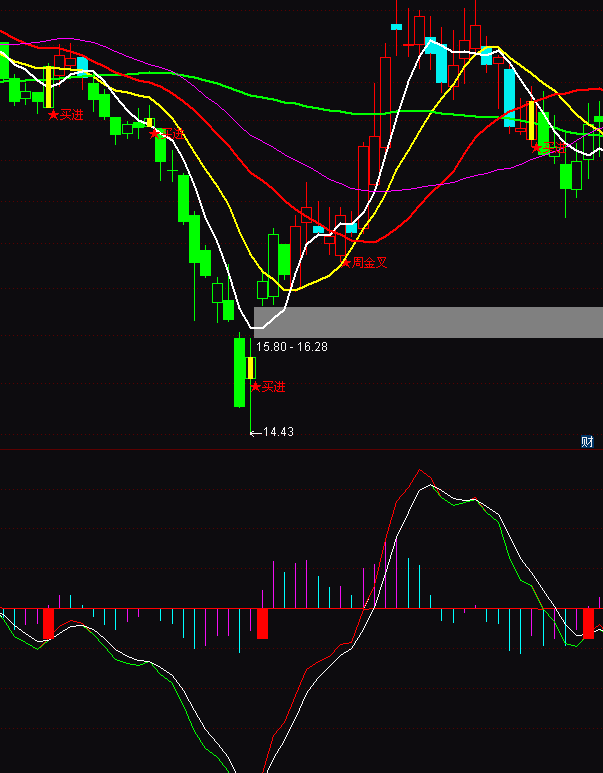Click the yellow candle beside the bottom 买进 signal

pos(251,367)
